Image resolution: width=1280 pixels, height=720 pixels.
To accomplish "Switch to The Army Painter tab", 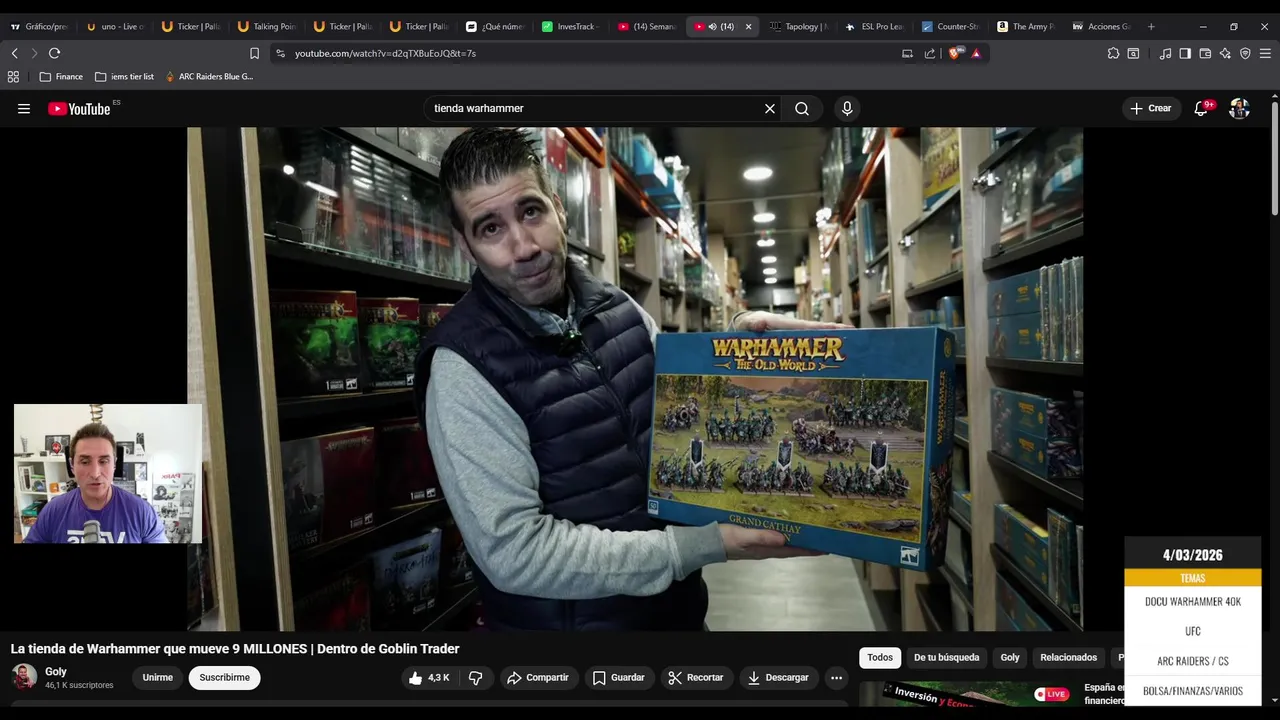I will (1026, 27).
